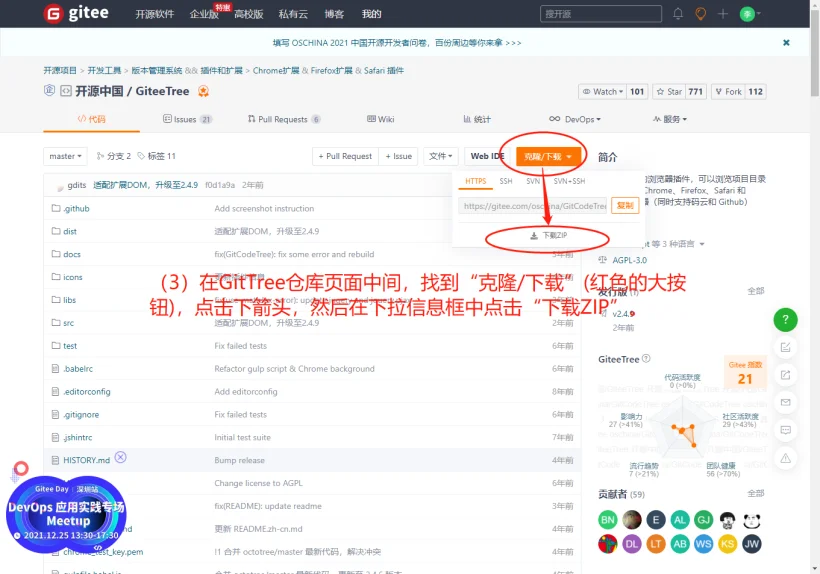Open the 统计 tab
This screenshot has width=820, height=574.
477,119
